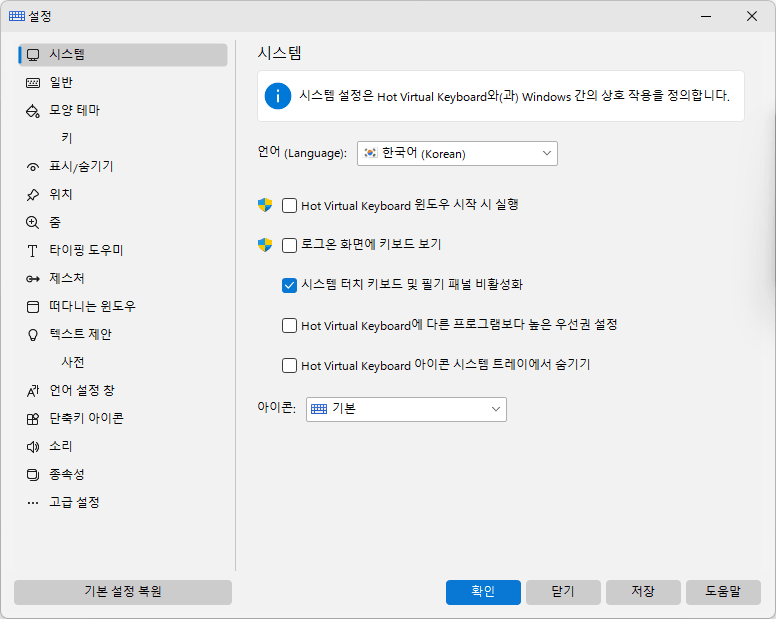The height and width of the screenshot is (619, 776).
Task: Open help with 도움말 button
Action: coord(723,592)
